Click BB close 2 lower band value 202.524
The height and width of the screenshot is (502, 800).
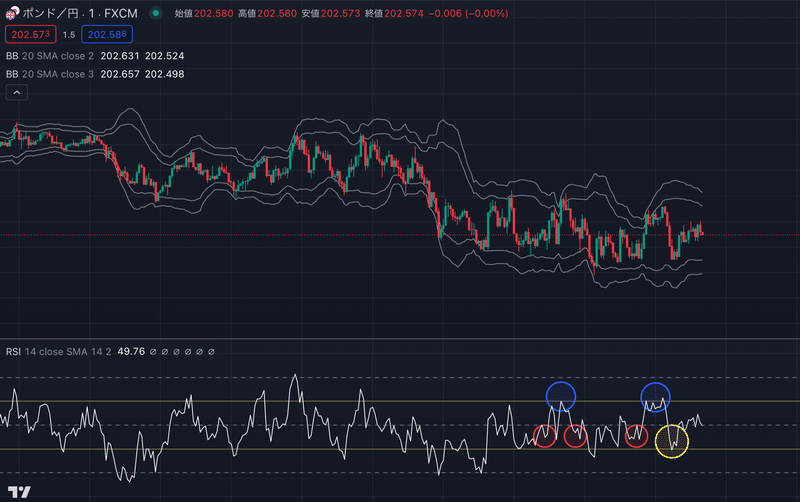(x=164, y=56)
